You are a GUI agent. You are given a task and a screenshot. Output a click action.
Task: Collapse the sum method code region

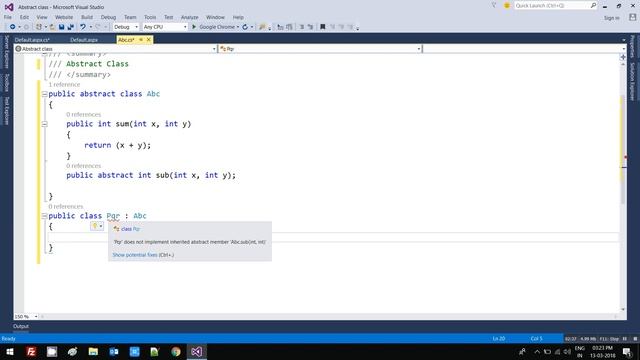(x=44, y=124)
